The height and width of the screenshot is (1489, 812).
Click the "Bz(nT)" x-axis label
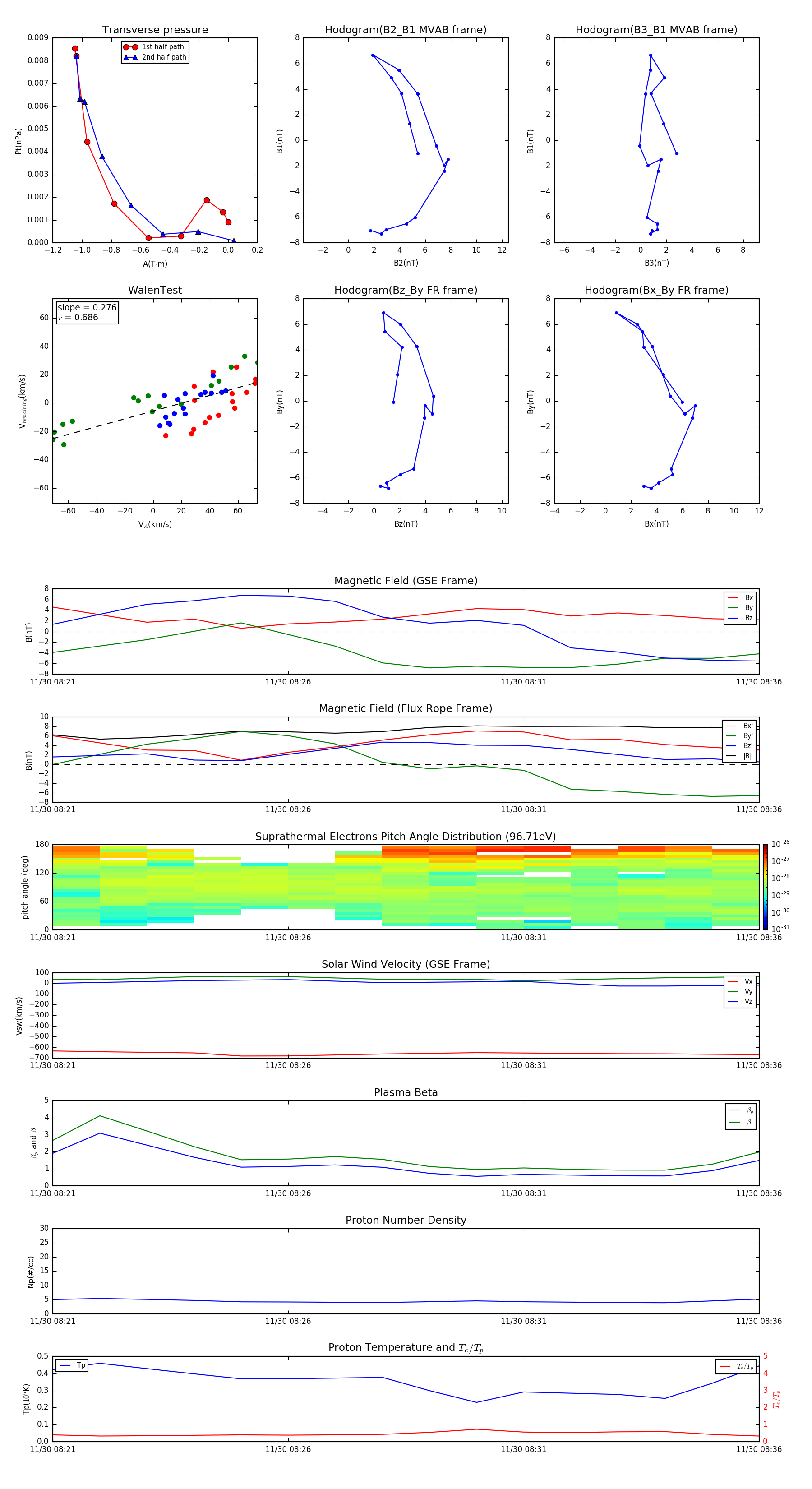point(406,524)
